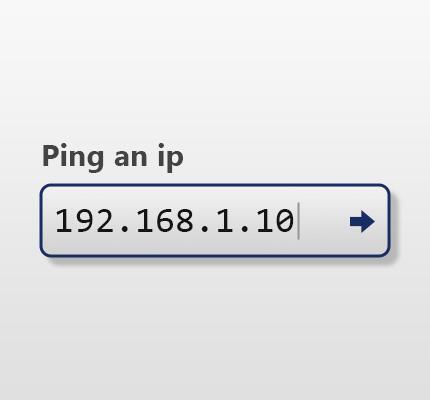Click the "Ping an ip" label
430x400 pixels.
pos(113,157)
